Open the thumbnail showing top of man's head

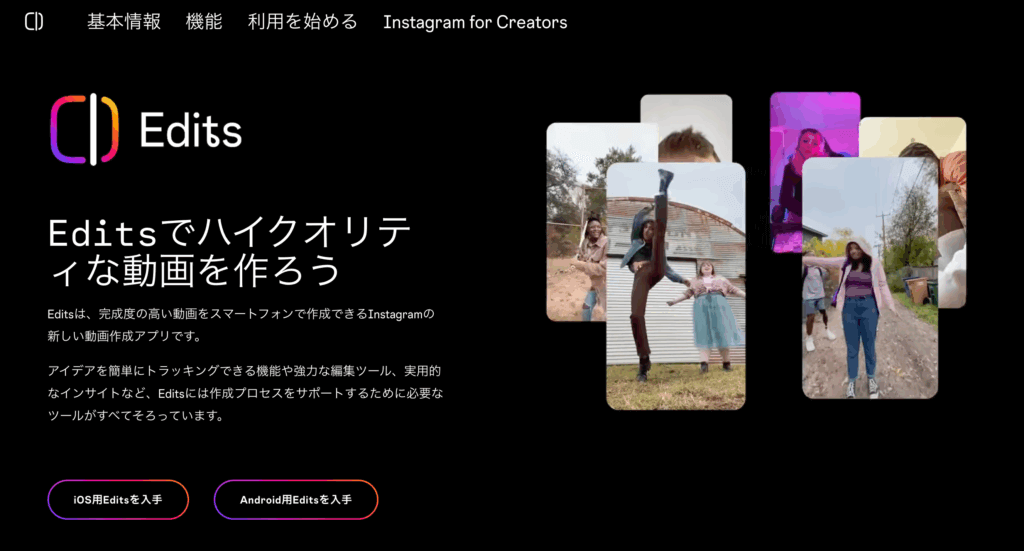[686, 128]
